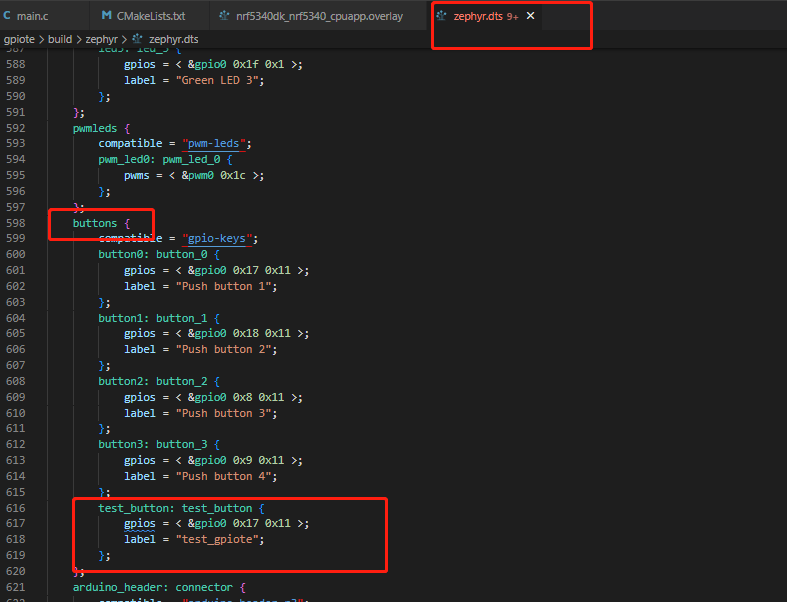Click the 0x1f value on line 588
The height and width of the screenshot is (602, 787).
pos(245,64)
